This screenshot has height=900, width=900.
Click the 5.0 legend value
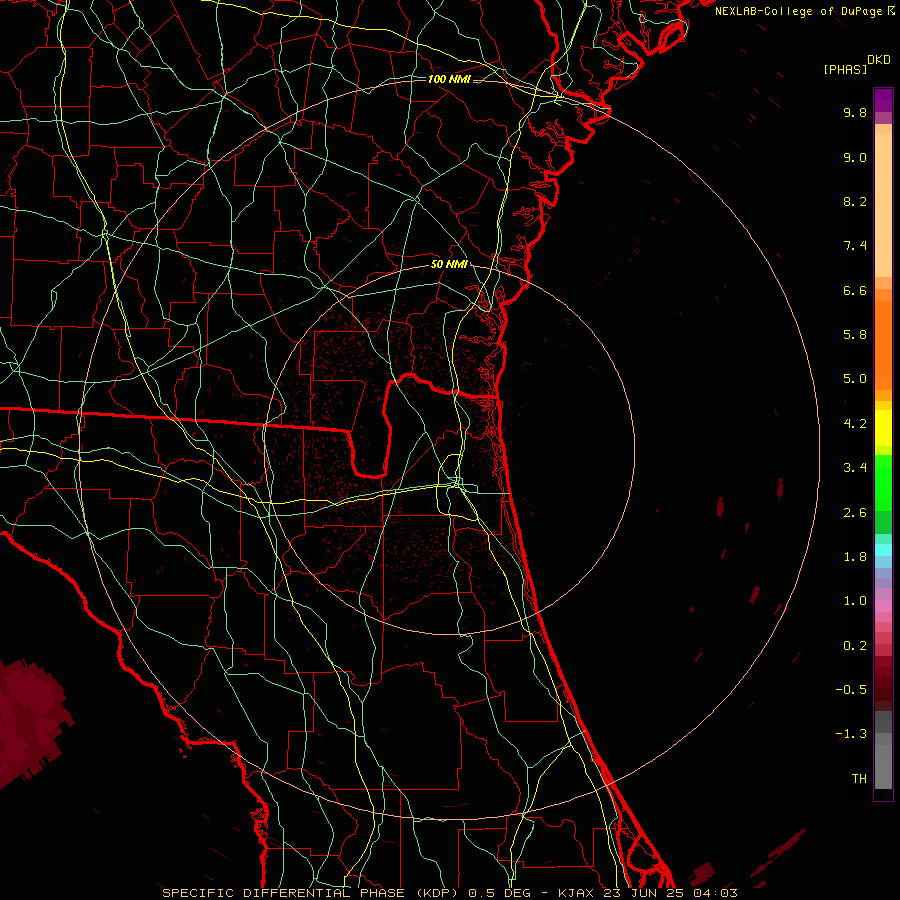[x=855, y=379]
